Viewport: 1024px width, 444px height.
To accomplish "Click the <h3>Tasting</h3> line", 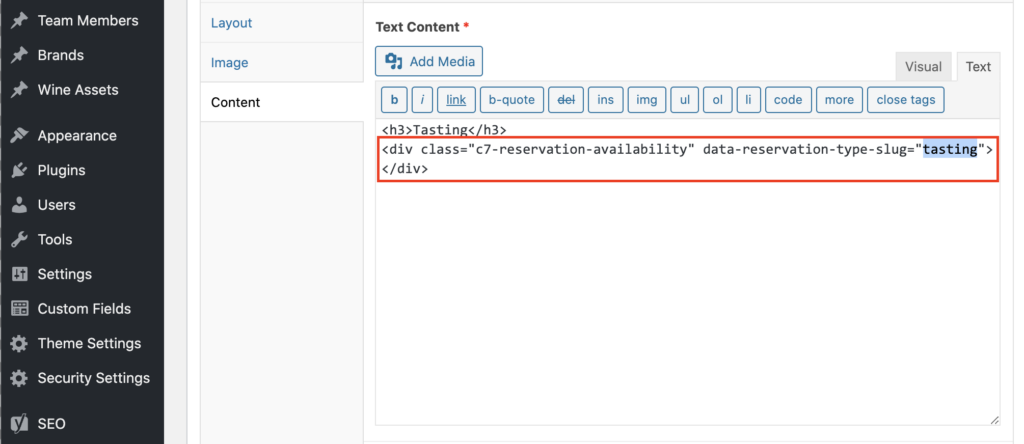I will pos(444,130).
